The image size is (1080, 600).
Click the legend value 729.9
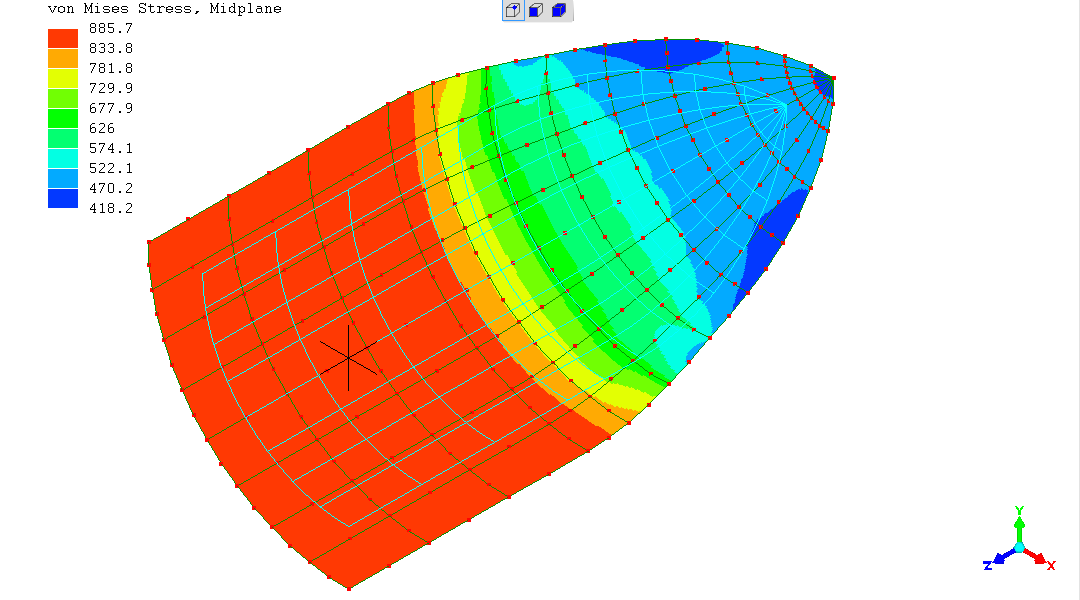111,88
